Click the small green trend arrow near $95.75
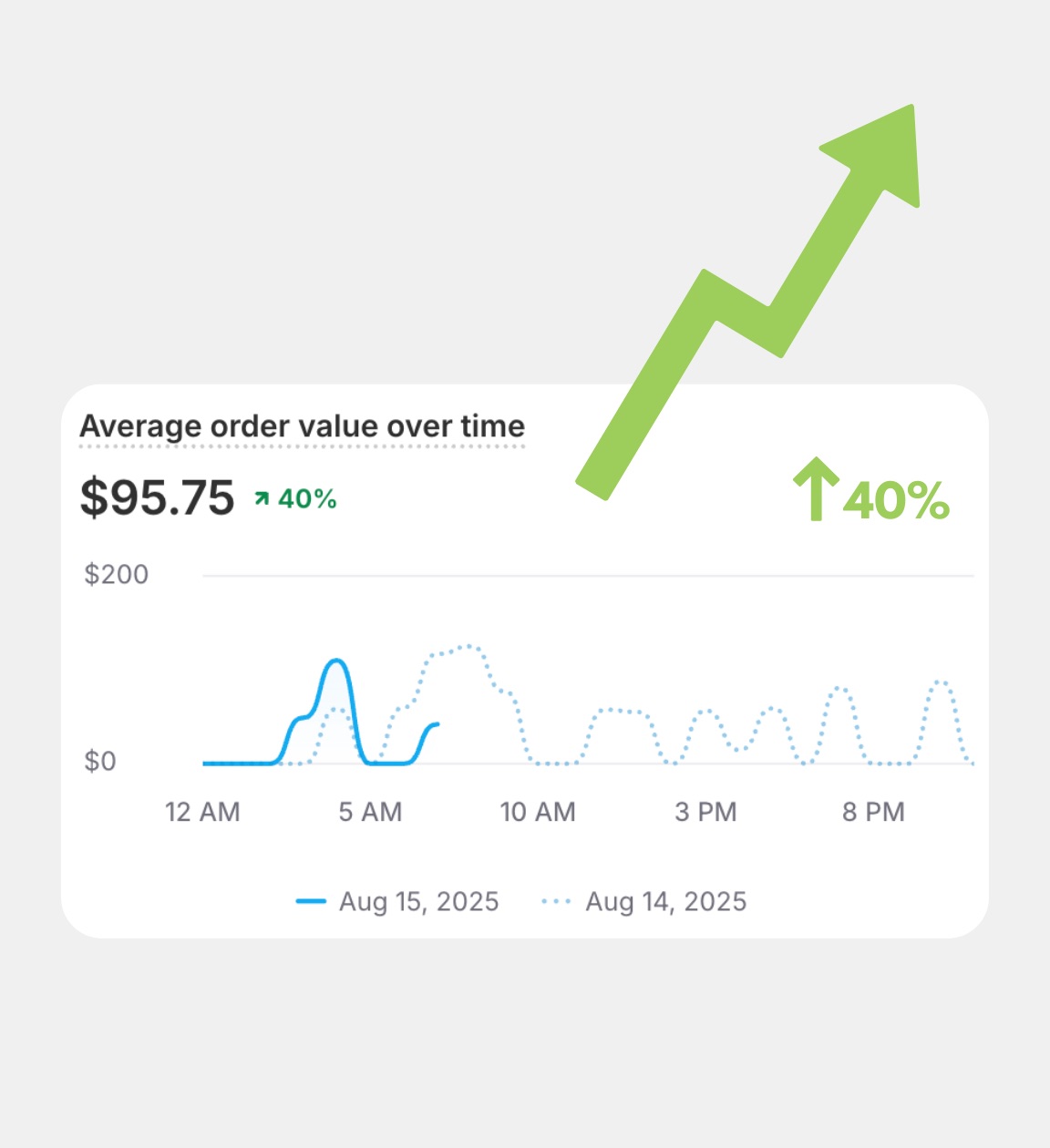The width and height of the screenshot is (1050, 1148). [262, 498]
